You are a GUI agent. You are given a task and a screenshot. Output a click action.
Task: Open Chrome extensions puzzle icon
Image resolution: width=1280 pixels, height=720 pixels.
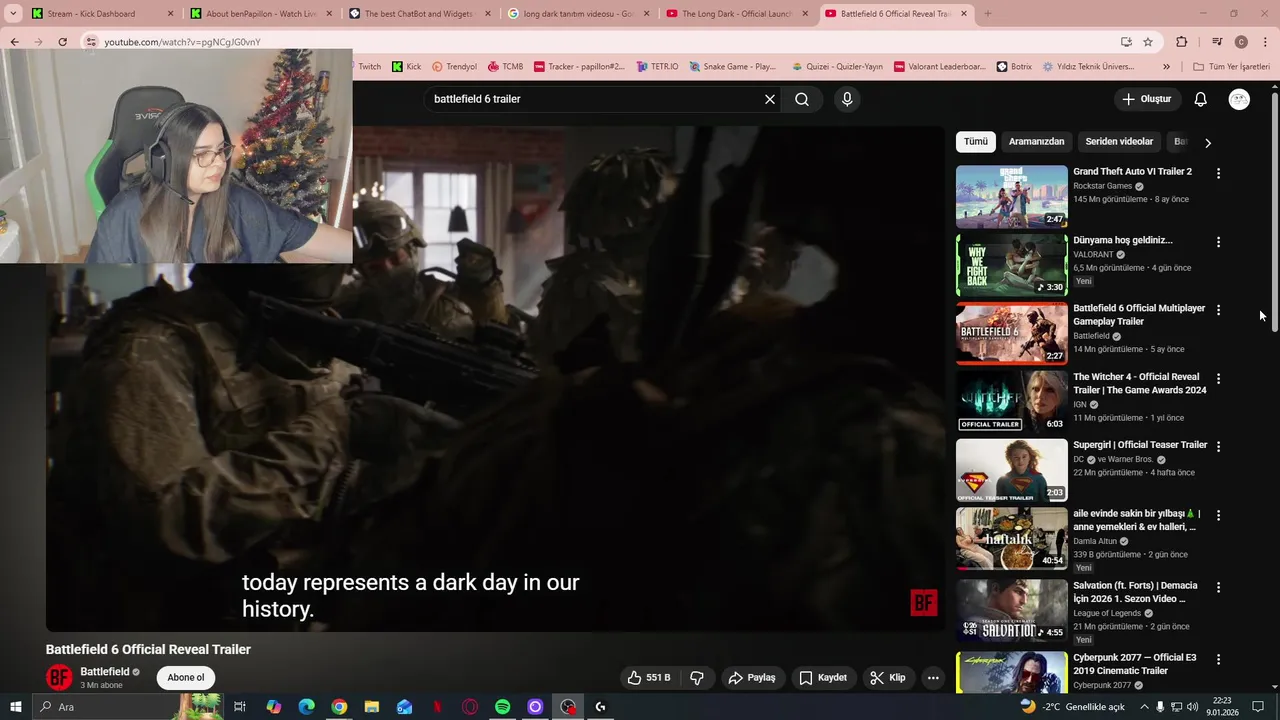point(1182,42)
